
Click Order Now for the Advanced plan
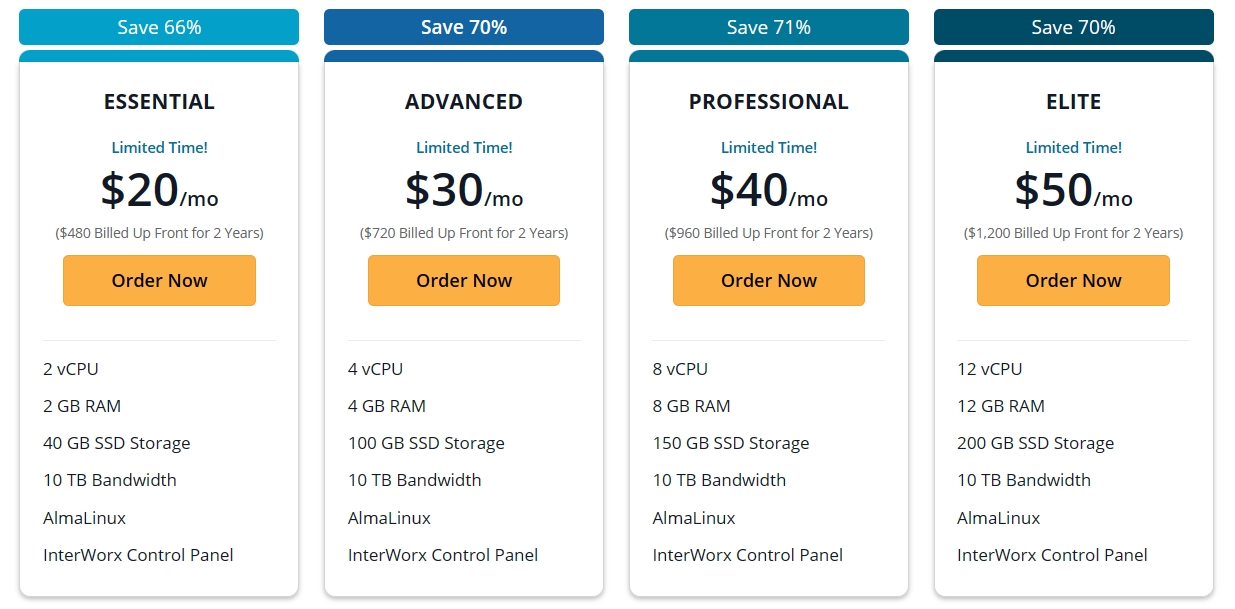coord(464,281)
